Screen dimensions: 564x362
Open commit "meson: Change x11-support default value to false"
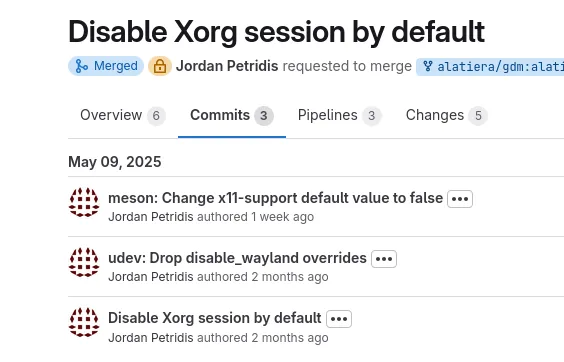276,198
